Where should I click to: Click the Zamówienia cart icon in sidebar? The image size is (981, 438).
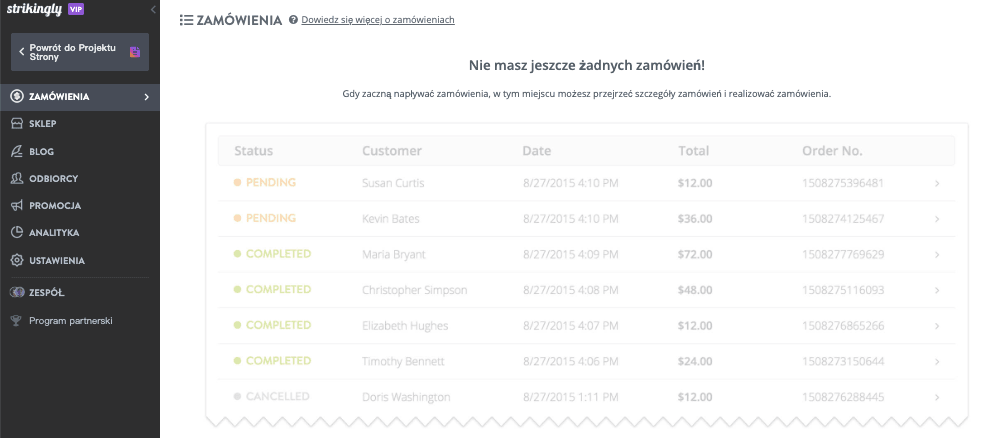point(17,97)
